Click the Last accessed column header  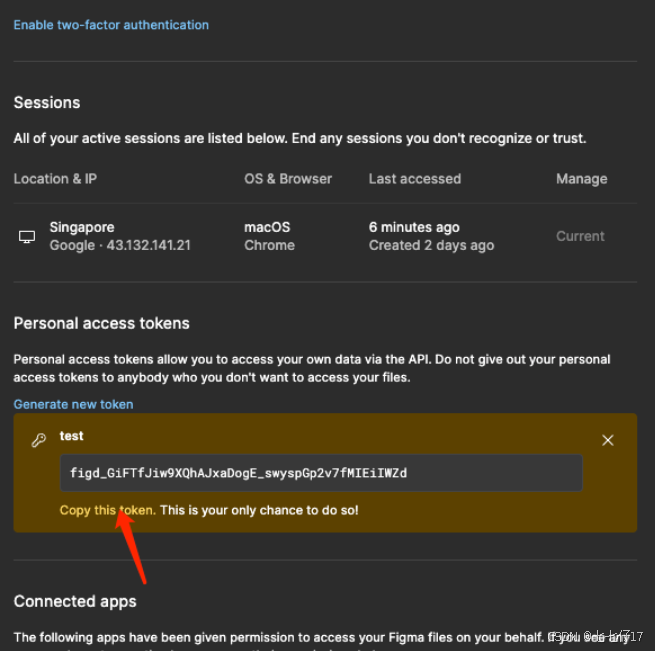(415, 179)
